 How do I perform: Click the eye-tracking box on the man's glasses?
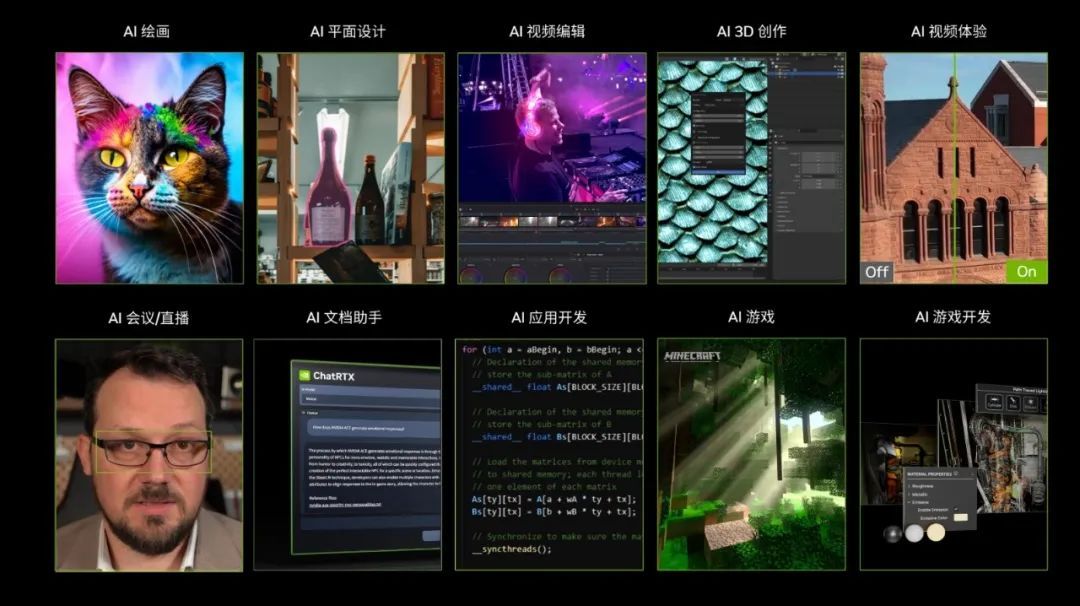(x=152, y=452)
